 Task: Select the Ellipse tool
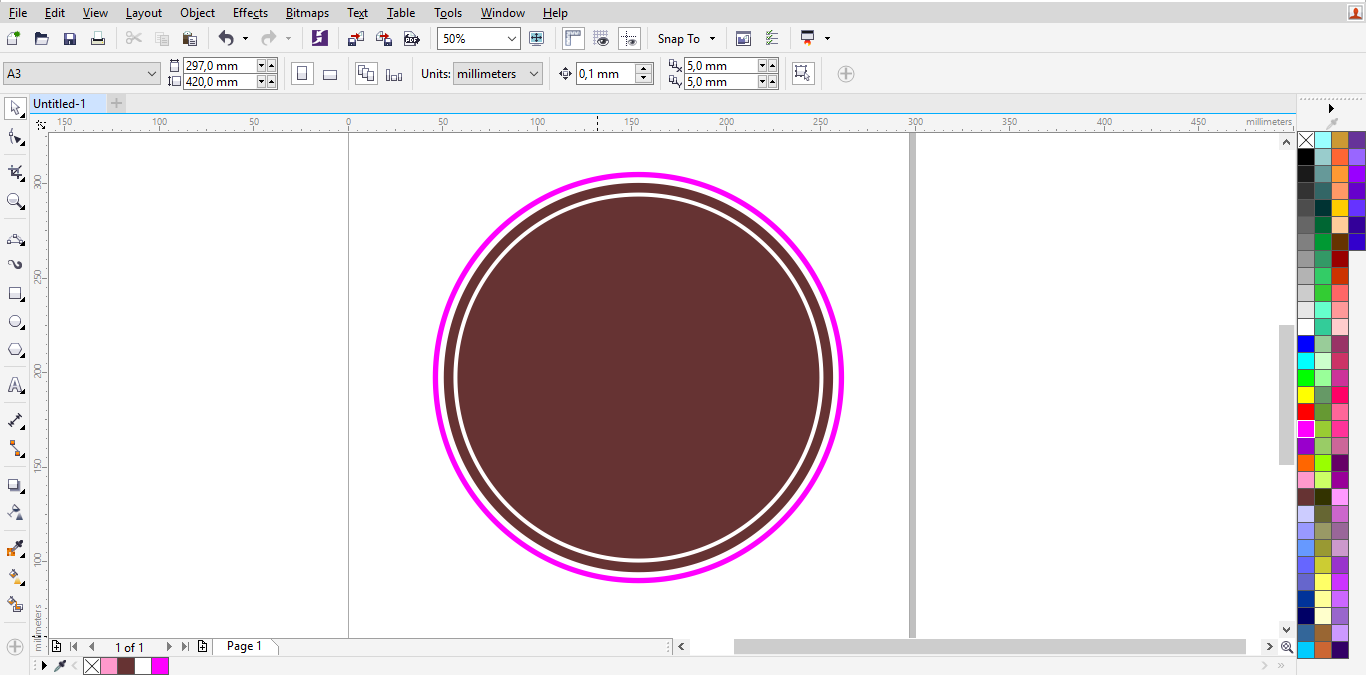[x=15, y=321]
